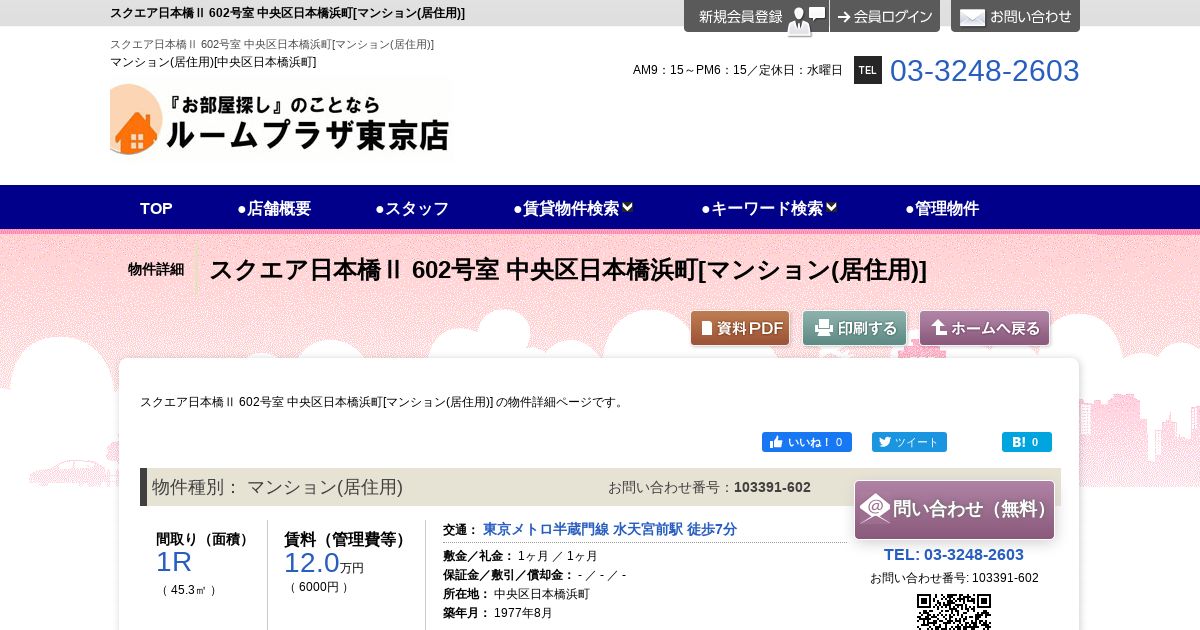Image resolution: width=1200 pixels, height=630 pixels.
Task: Open 管理物件 menu item
Action: (x=942, y=208)
